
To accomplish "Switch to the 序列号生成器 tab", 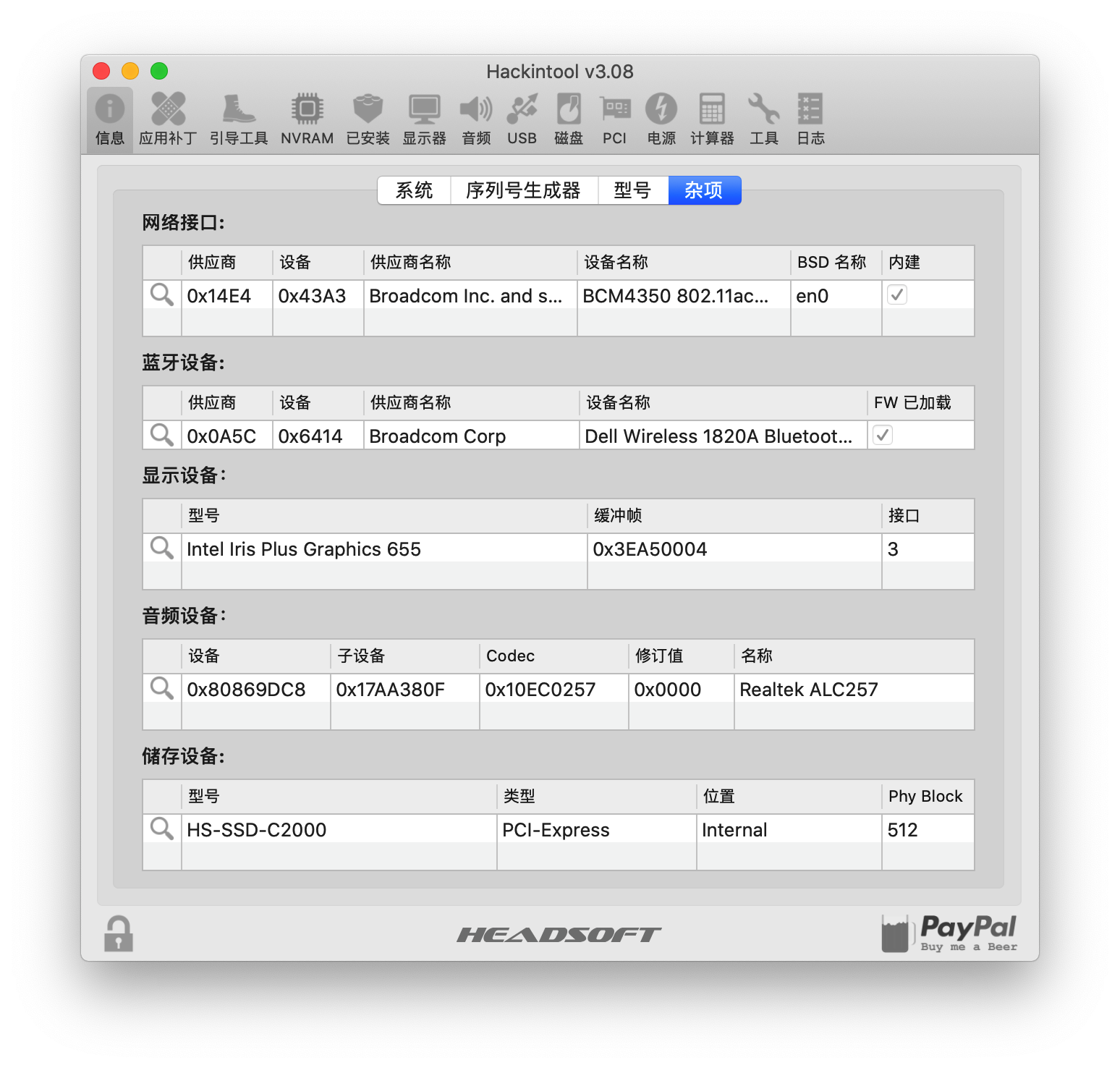I will pyautogui.click(x=524, y=190).
